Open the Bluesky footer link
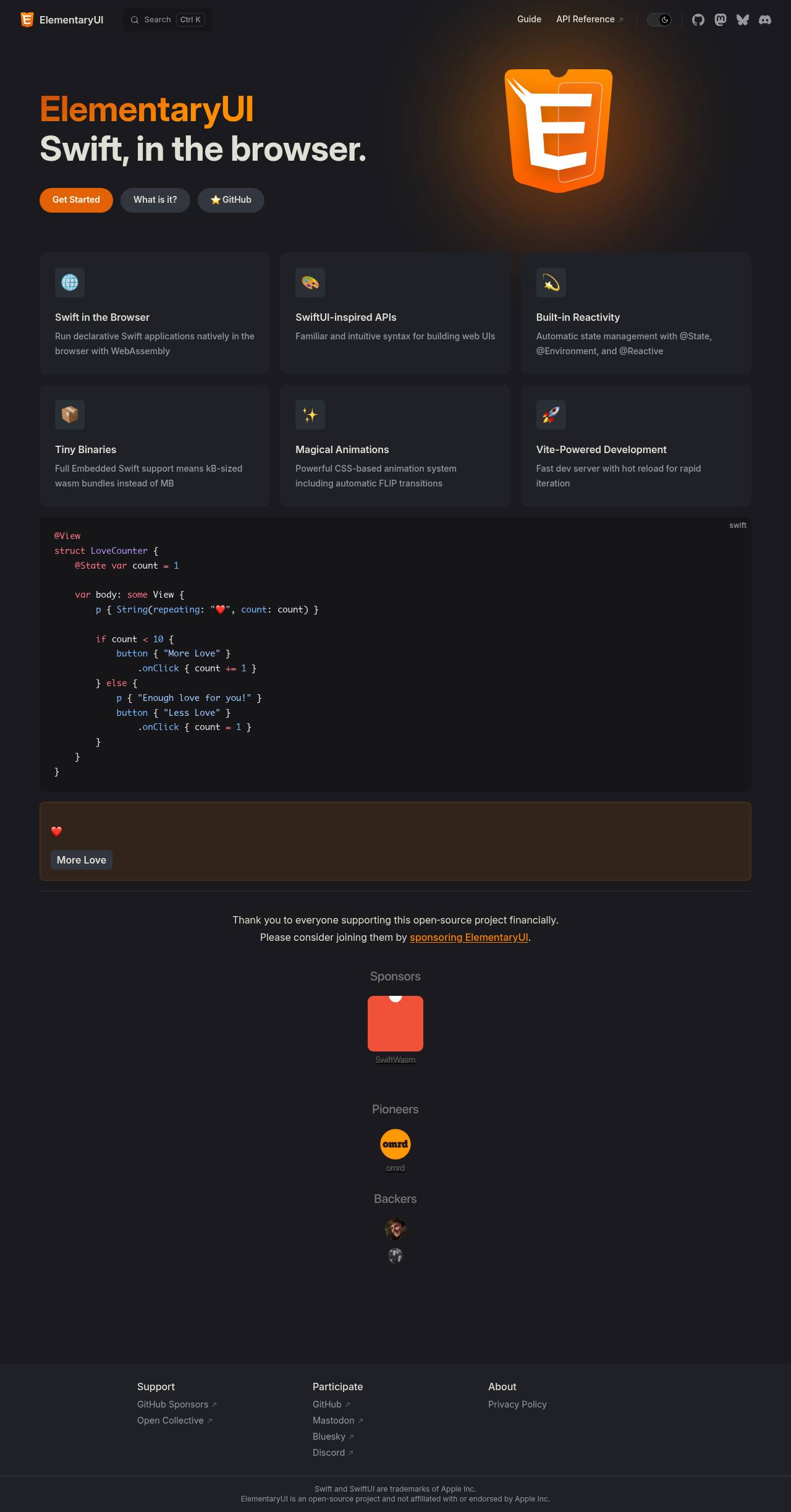 pyautogui.click(x=333, y=1437)
